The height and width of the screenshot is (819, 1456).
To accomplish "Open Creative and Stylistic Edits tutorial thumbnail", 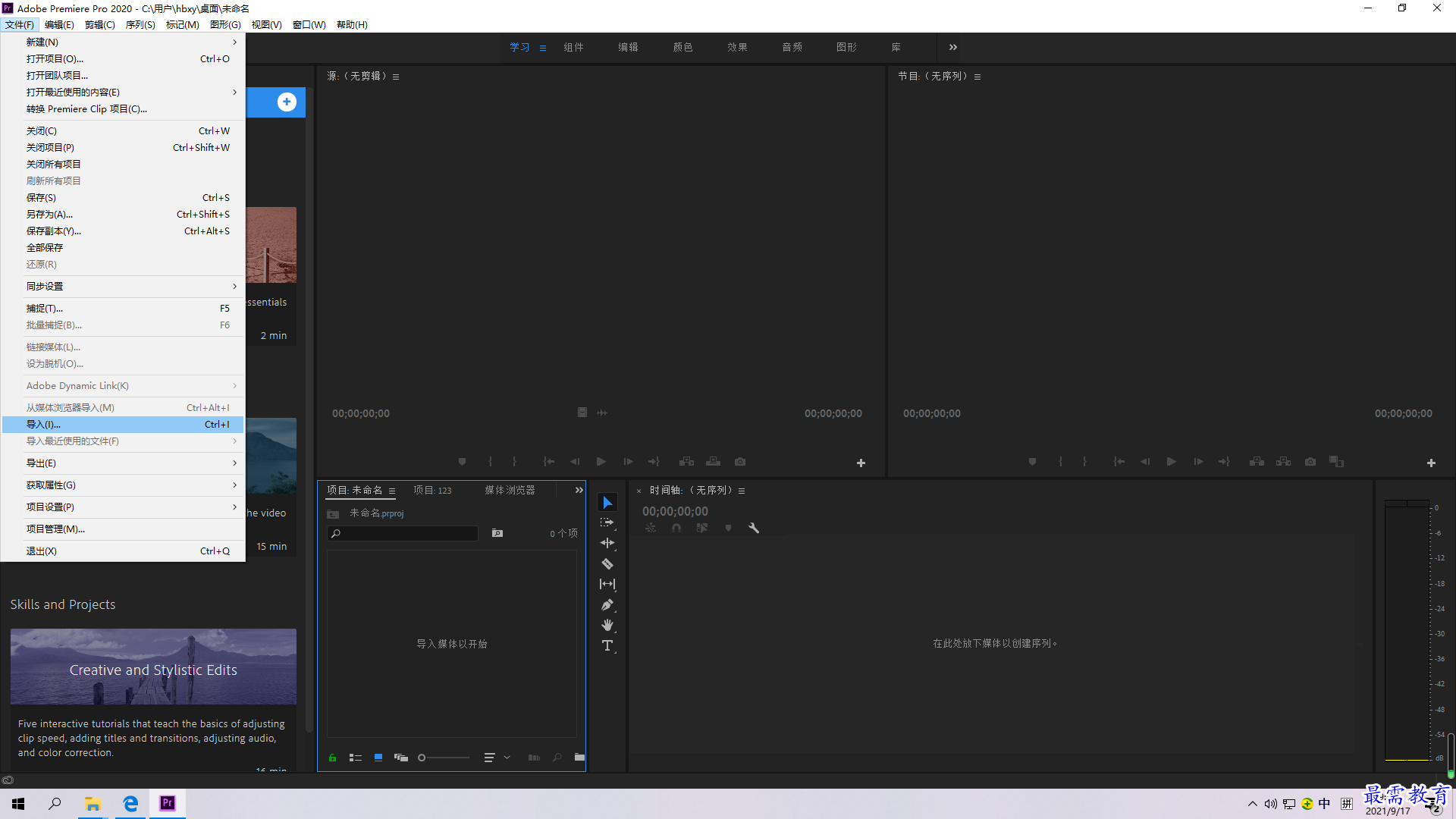I will (x=153, y=666).
